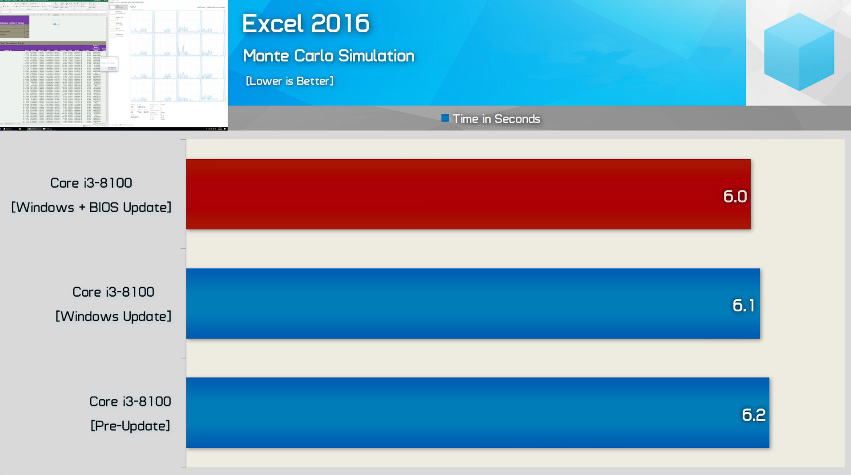Click Core i3-8100 above [Pre-Update]
851x475 pixels.
pos(130,401)
